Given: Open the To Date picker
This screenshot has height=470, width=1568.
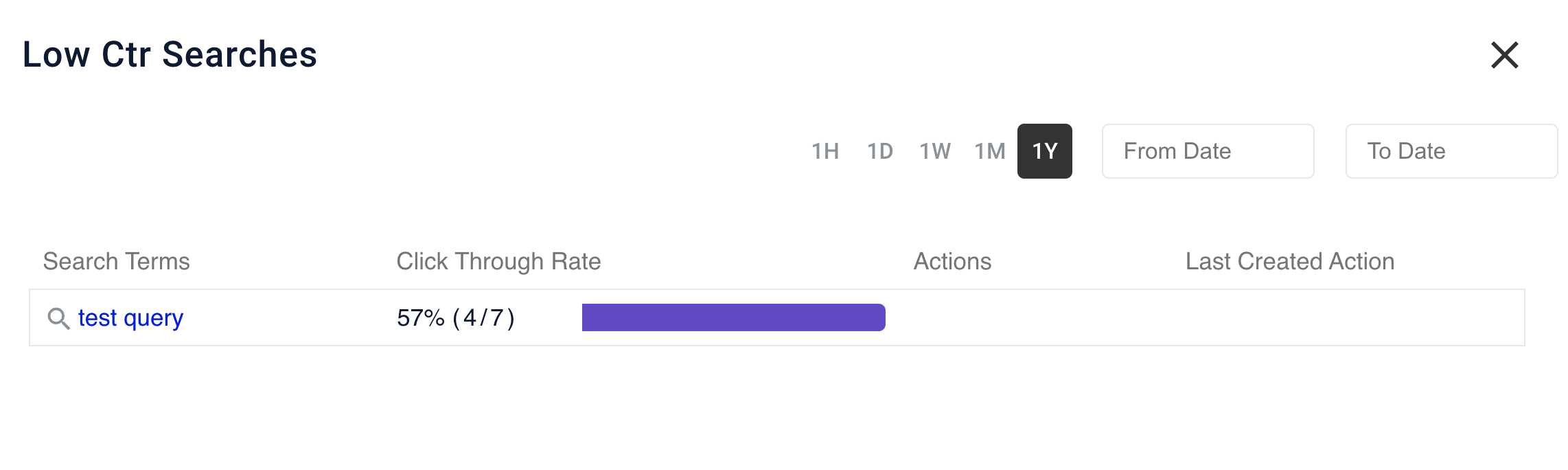Looking at the screenshot, I should (1450, 150).
